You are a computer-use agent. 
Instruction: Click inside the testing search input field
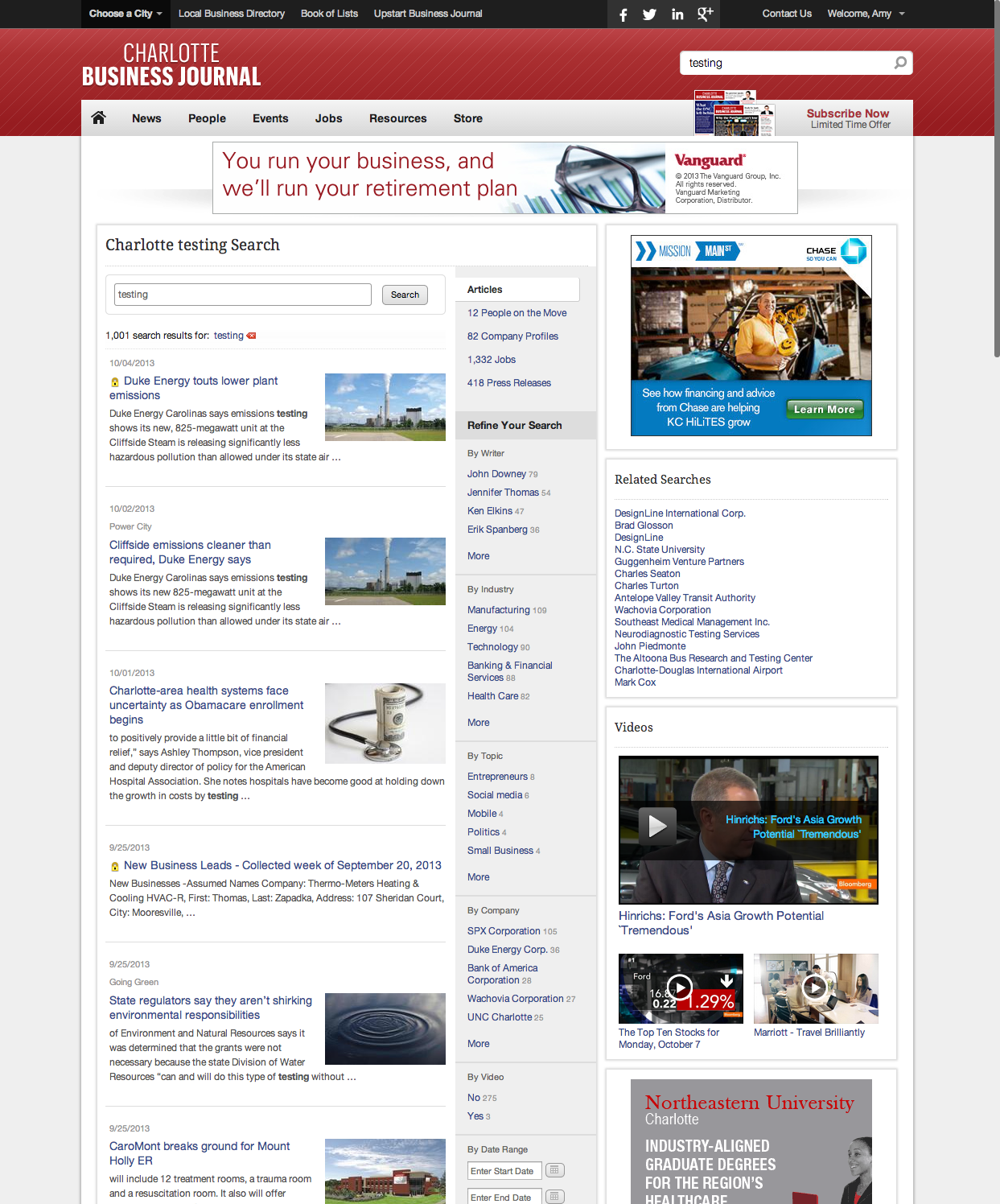241,295
